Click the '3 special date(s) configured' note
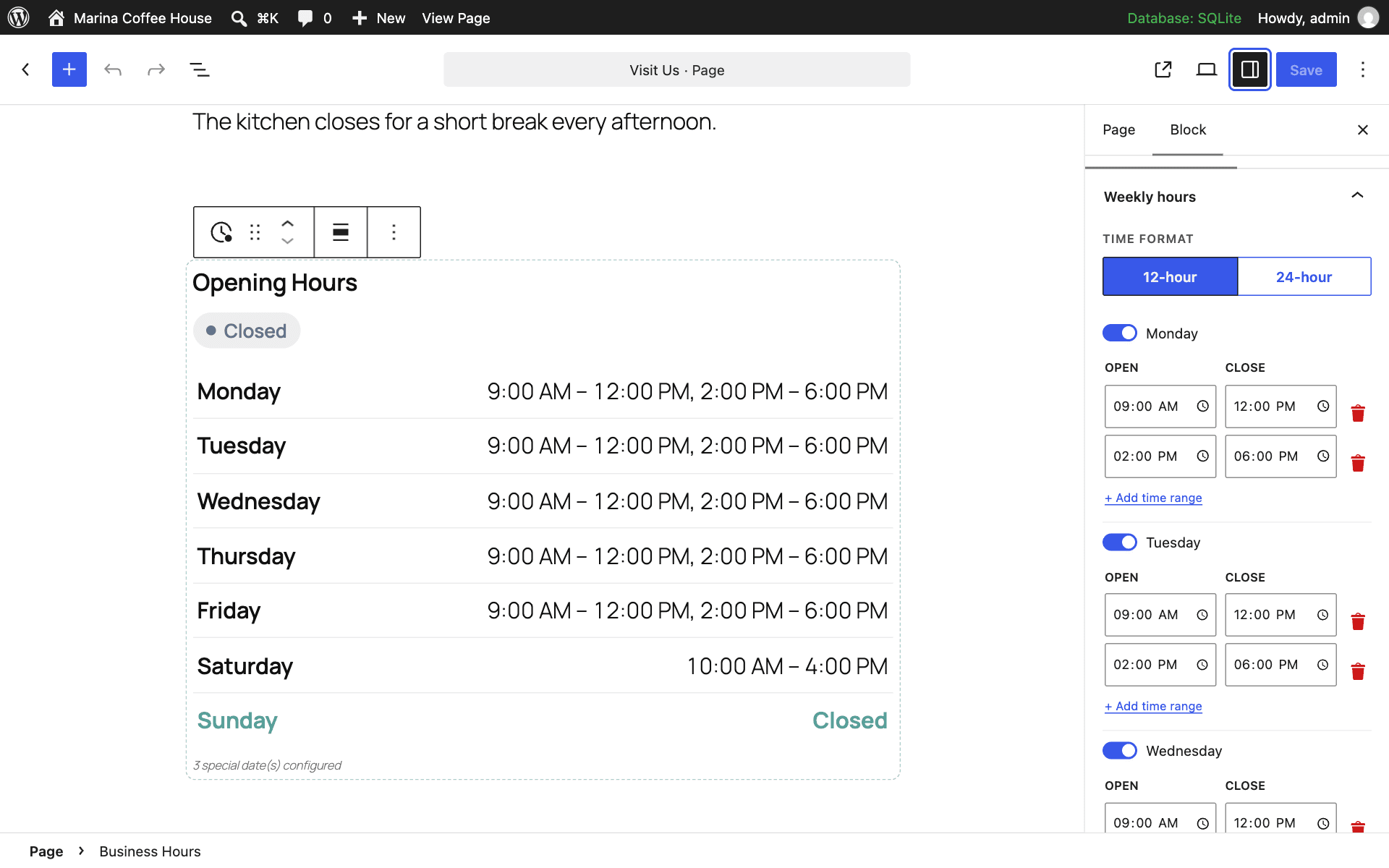 coord(267,765)
